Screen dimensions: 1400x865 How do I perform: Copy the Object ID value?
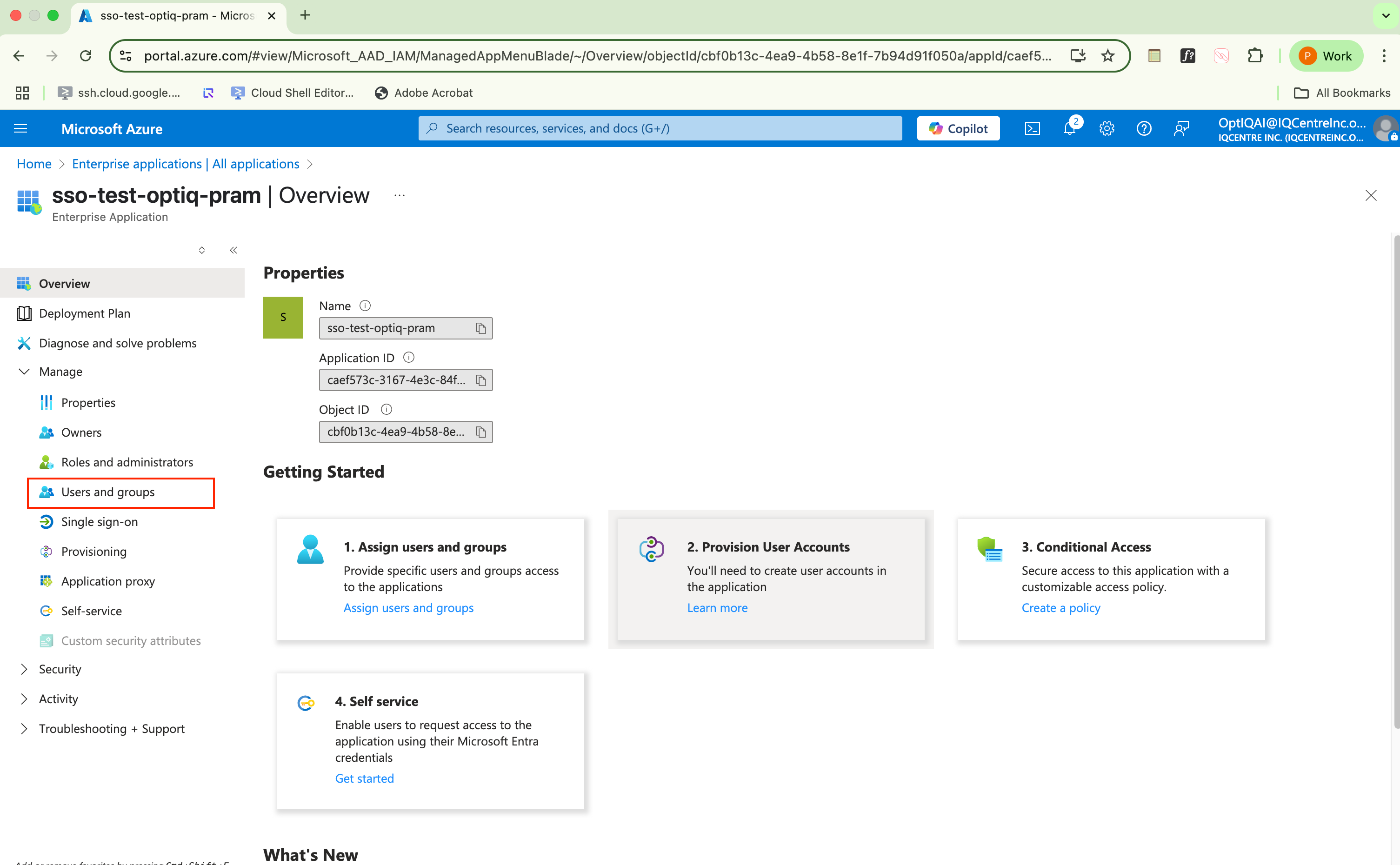[x=480, y=432]
